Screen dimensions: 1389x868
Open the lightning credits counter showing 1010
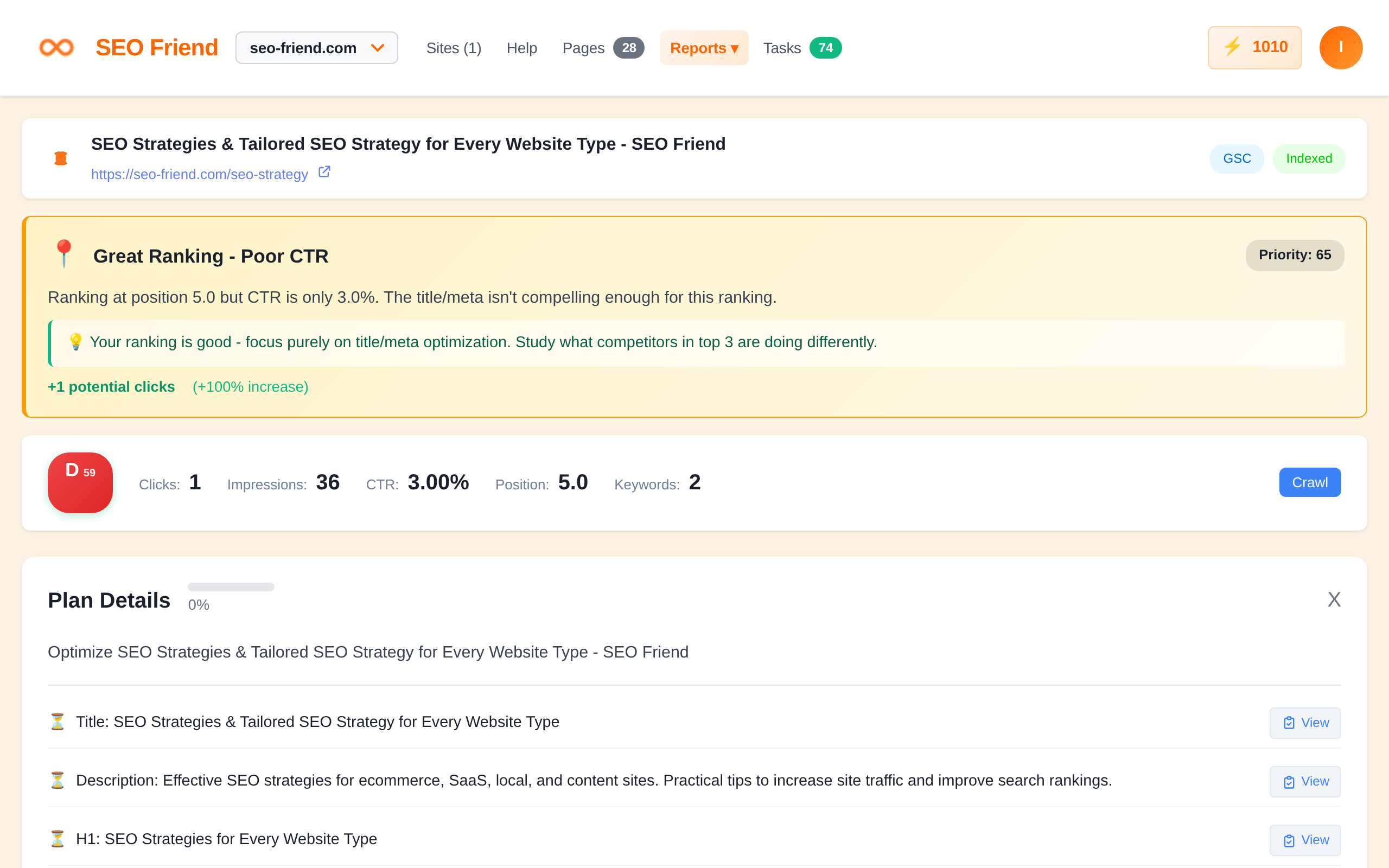[x=1254, y=48]
